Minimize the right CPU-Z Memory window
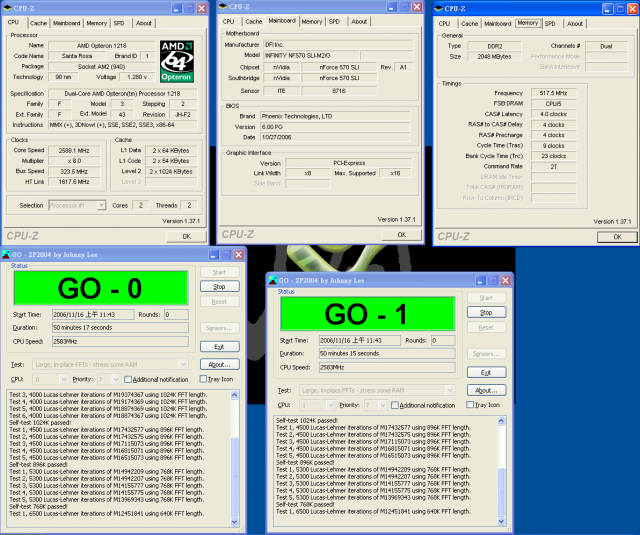The image size is (640, 535). point(608,9)
